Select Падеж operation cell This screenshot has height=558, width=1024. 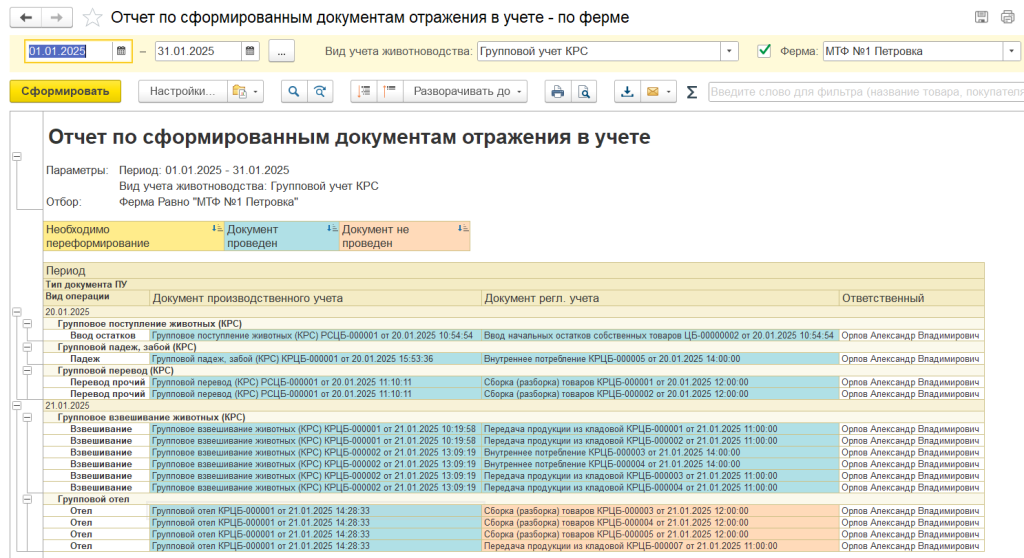pyautogui.click(x=97, y=359)
